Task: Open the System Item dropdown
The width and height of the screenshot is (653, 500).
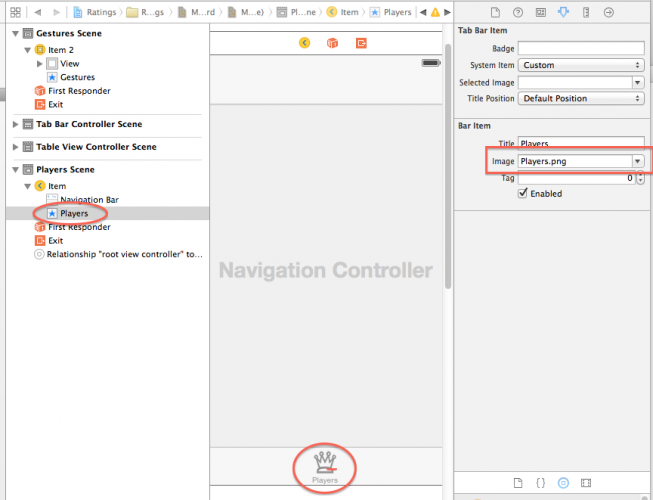Action: click(580, 65)
